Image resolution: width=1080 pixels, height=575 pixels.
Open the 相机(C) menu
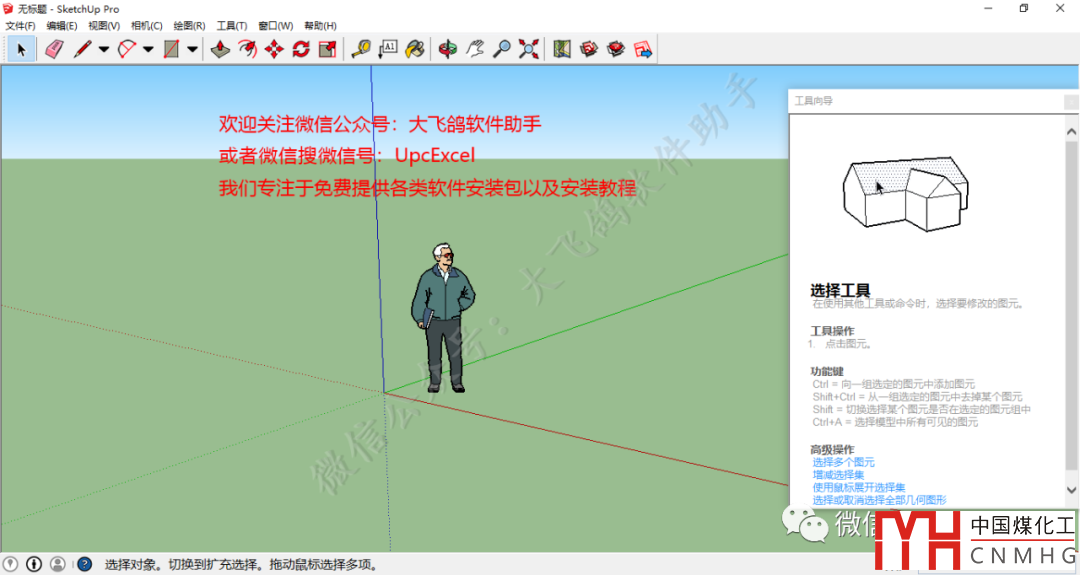pos(146,25)
